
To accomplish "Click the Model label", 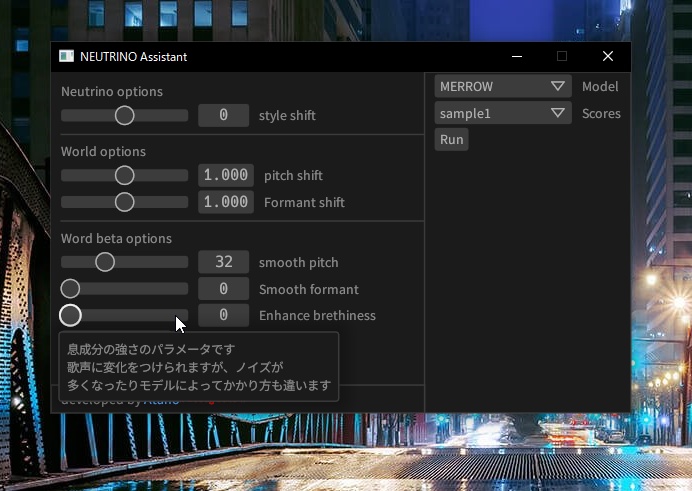I will coord(600,86).
